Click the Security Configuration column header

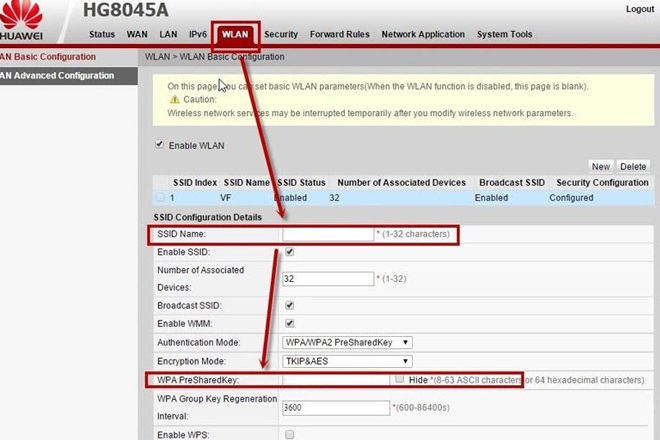pos(602,183)
